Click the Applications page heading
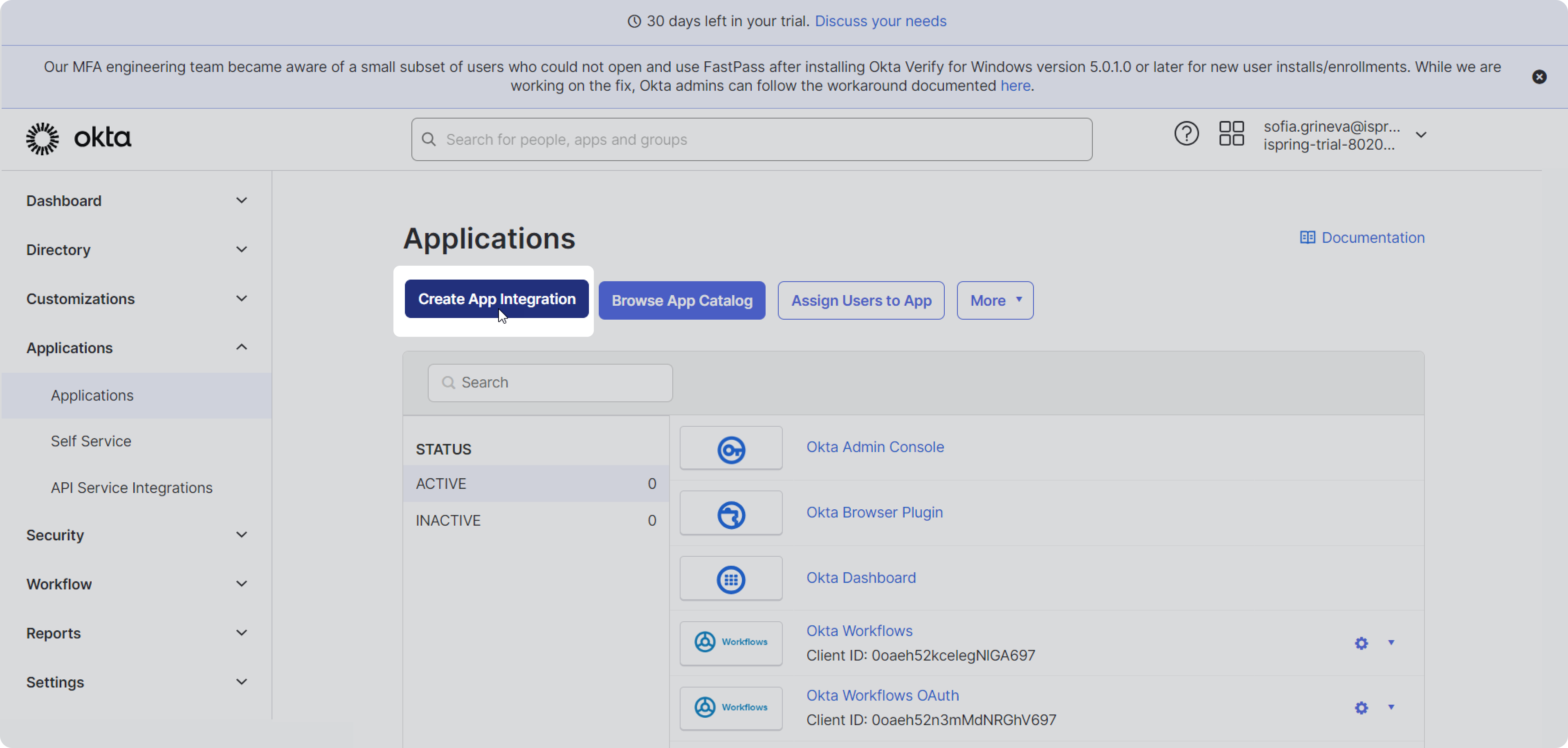1568x748 pixels. click(489, 239)
